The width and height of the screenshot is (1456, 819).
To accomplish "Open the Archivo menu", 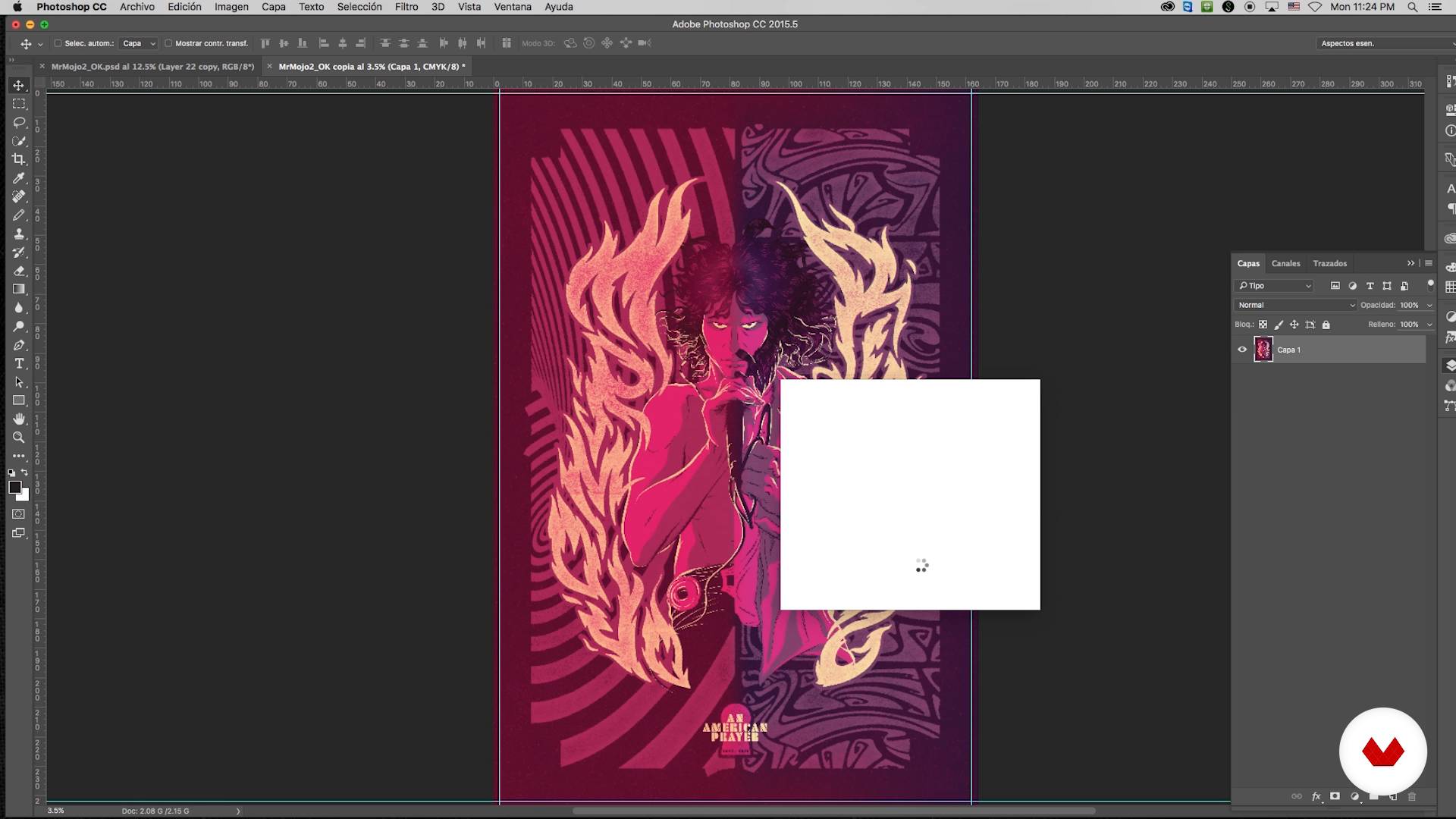I will pyautogui.click(x=137, y=7).
